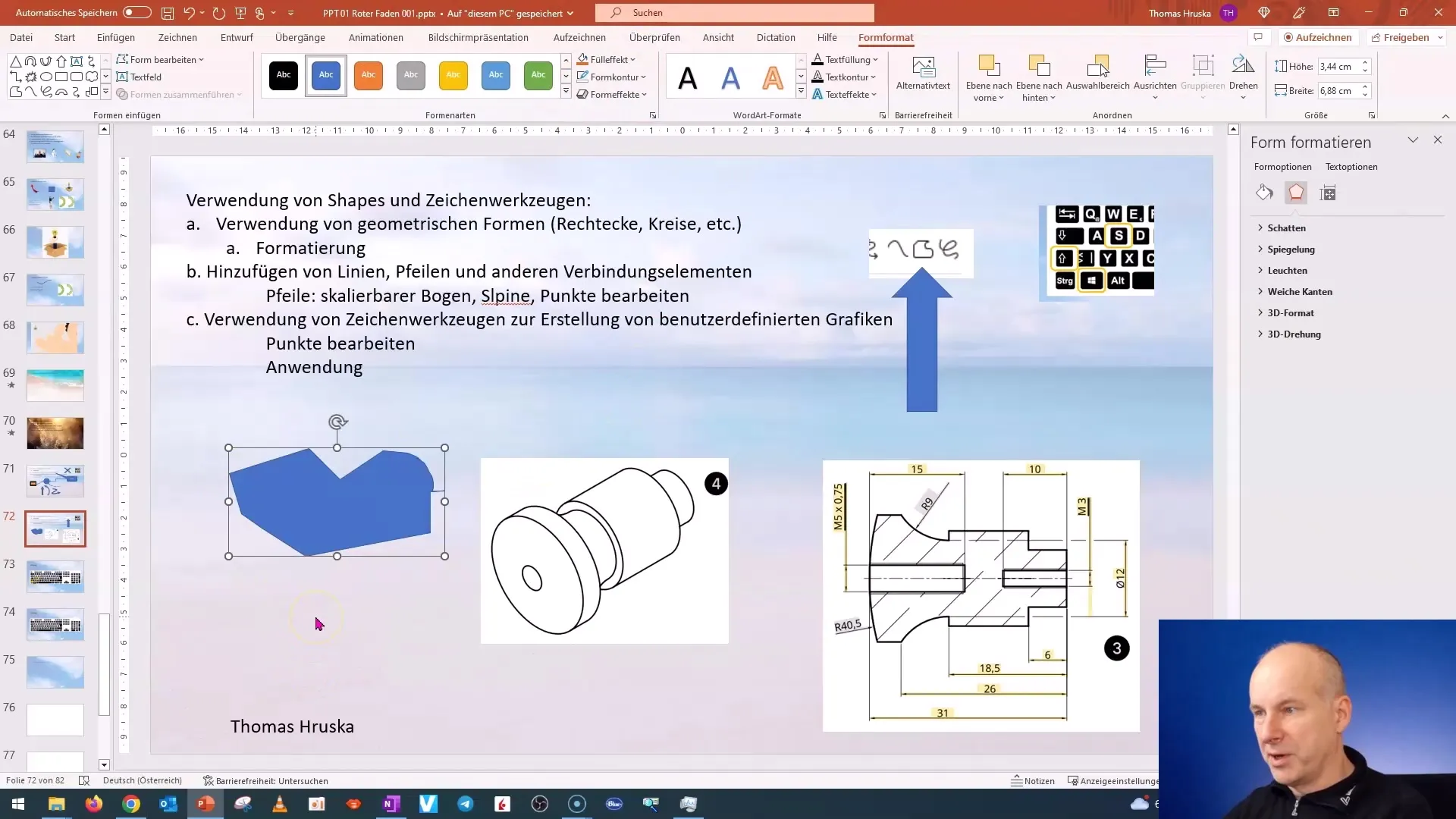Screen dimensions: 1456x819
Task: Select the up arrow shape
Action: click(x=61, y=61)
